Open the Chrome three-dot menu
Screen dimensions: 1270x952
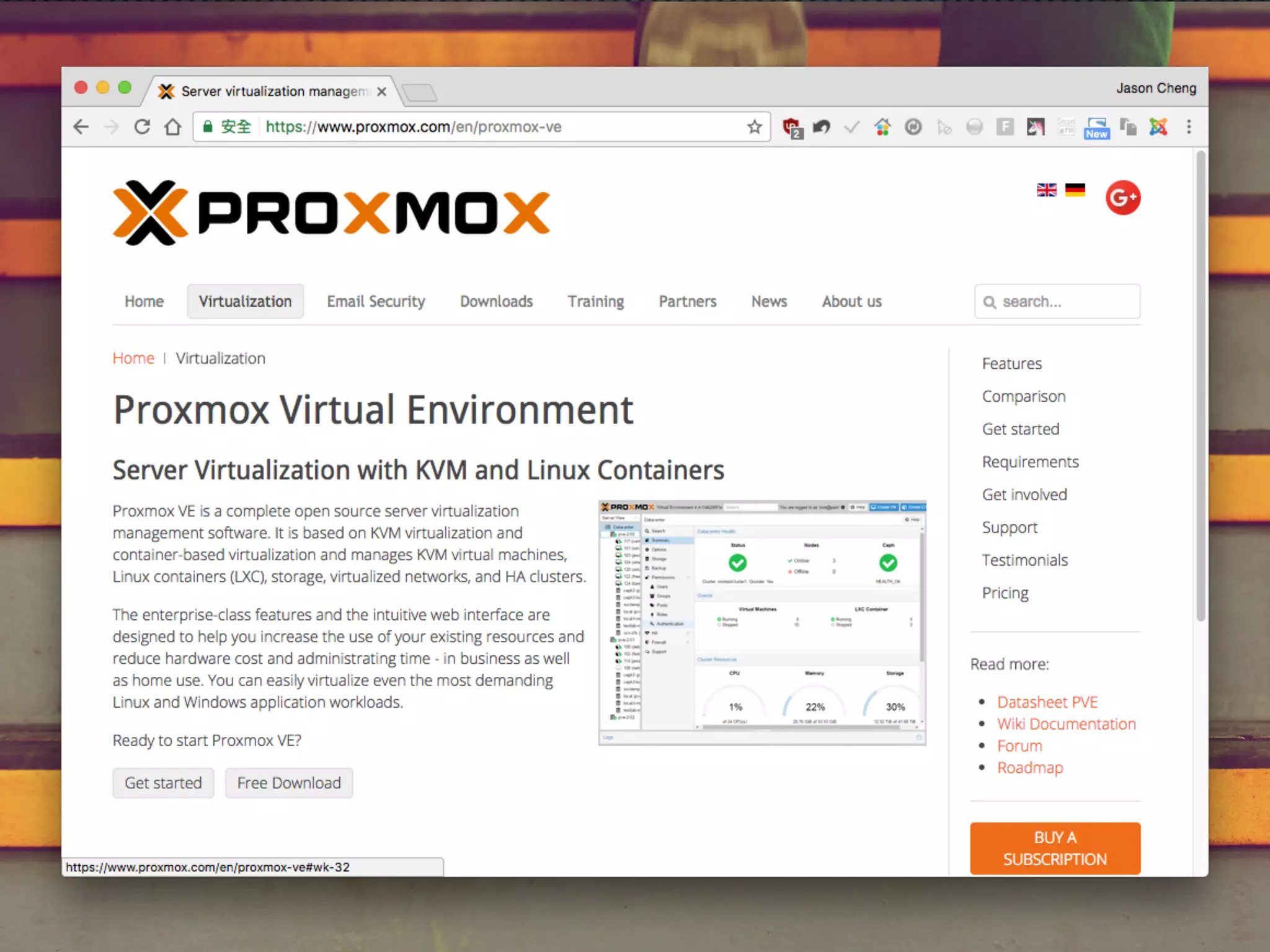coord(1188,127)
